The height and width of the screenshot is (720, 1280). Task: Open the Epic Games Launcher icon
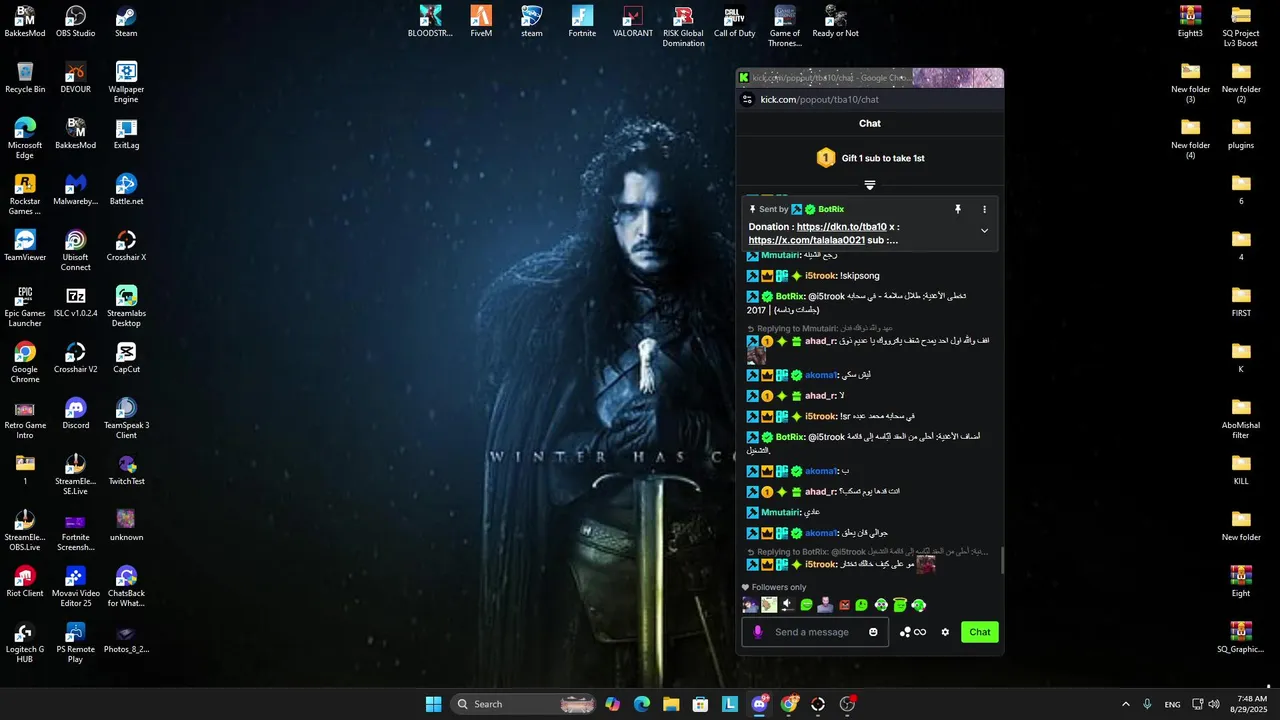(x=25, y=307)
